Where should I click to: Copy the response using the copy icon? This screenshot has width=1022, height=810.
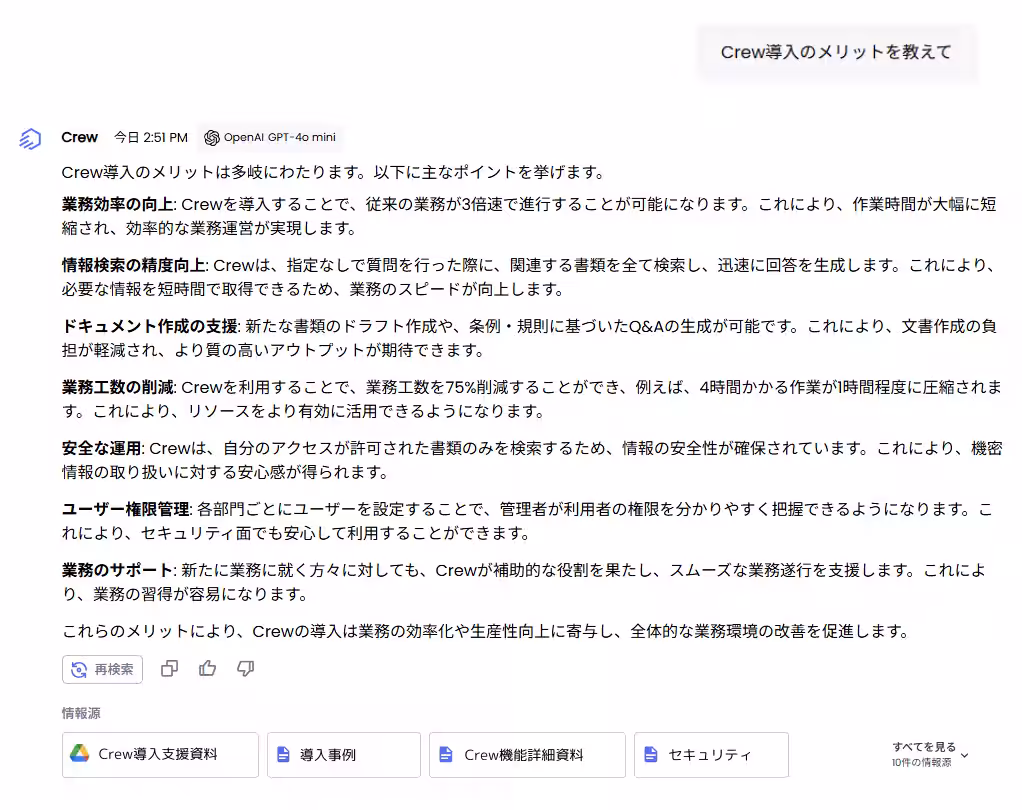click(x=168, y=669)
